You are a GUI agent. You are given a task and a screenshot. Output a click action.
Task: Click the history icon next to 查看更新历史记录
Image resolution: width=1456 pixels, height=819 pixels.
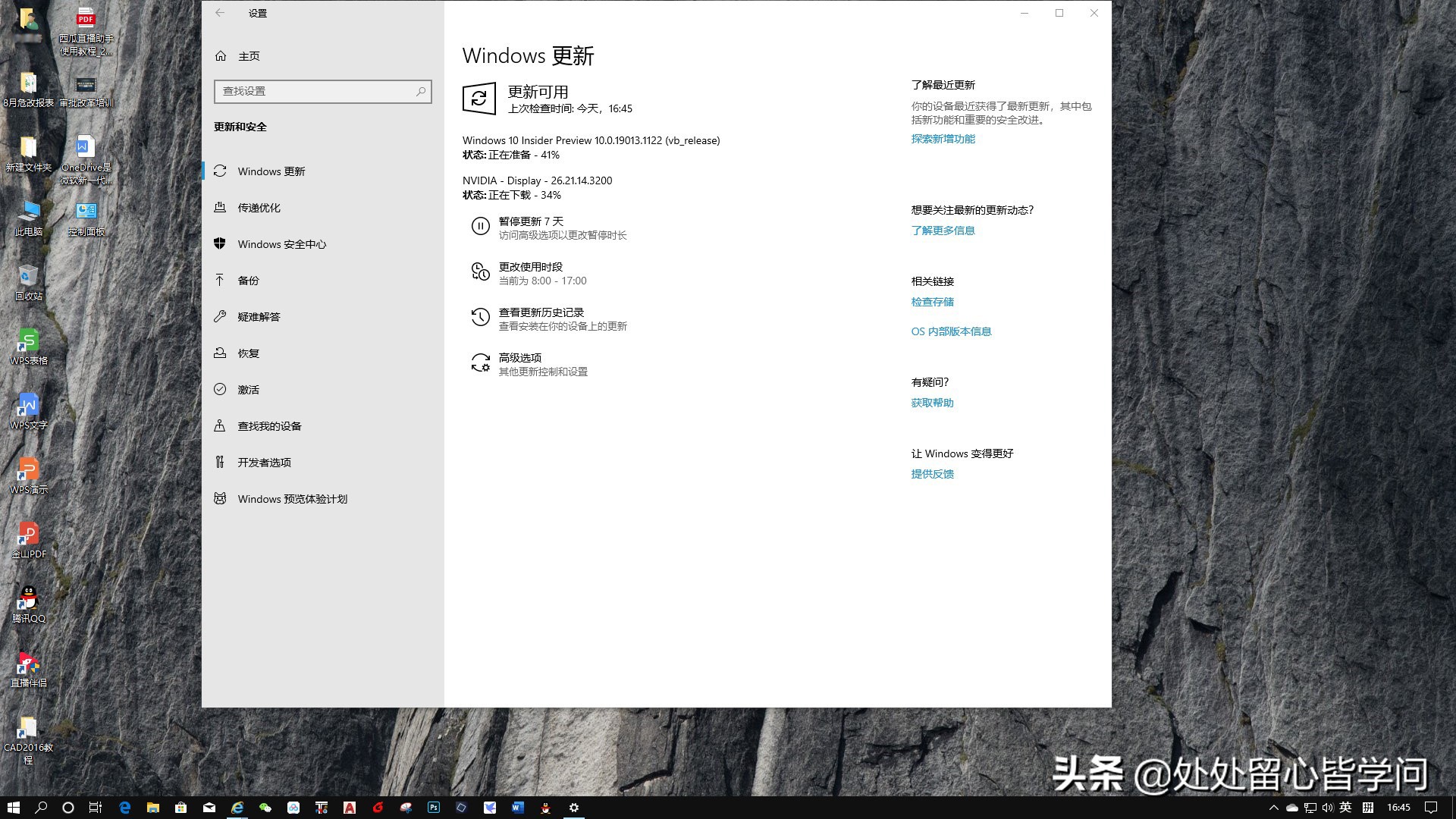point(480,317)
